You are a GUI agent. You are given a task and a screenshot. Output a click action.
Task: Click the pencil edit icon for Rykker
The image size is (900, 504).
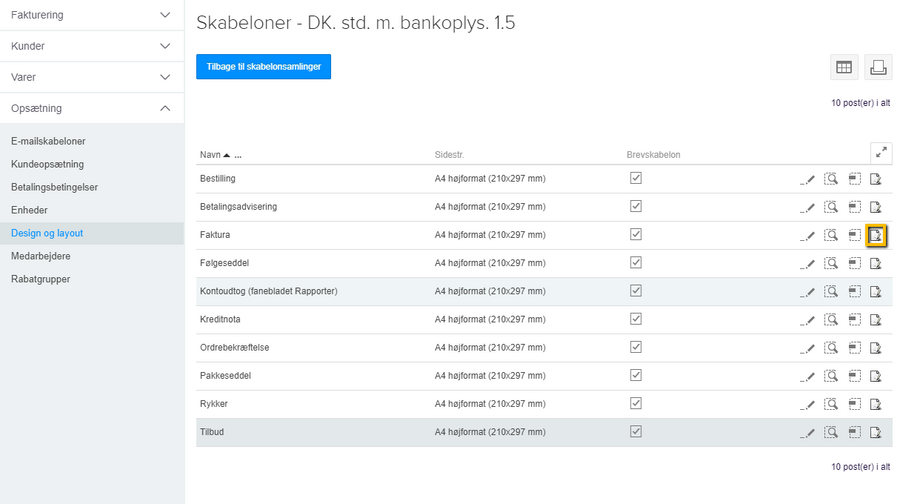tap(808, 404)
